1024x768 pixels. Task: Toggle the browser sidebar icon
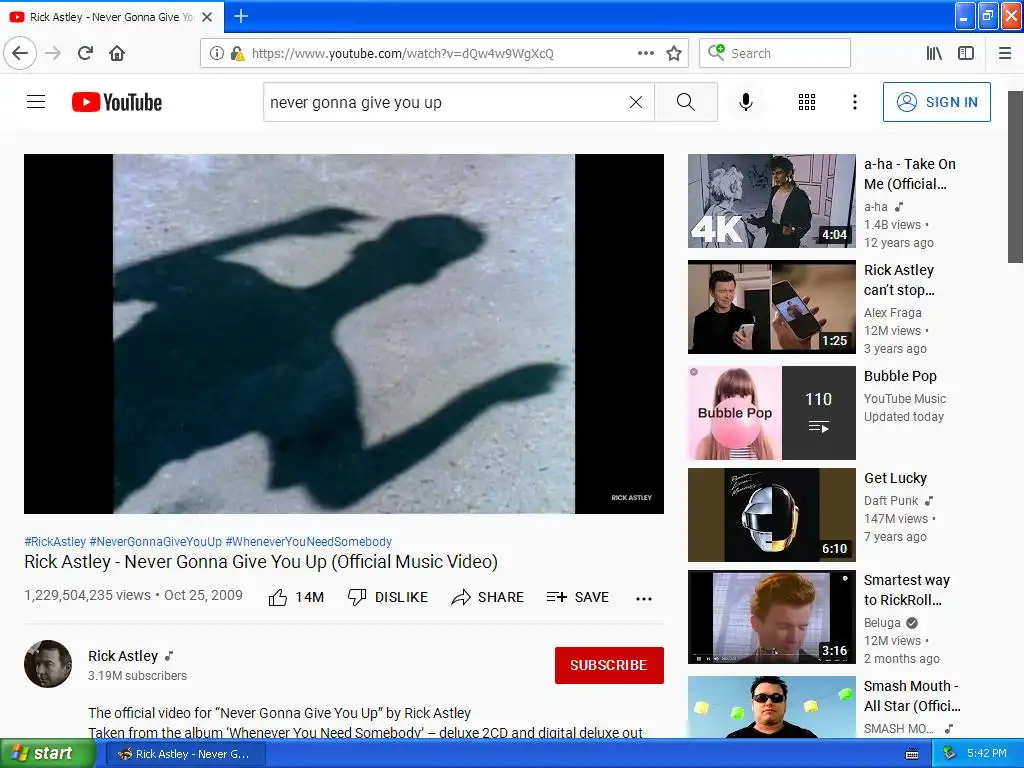966,54
